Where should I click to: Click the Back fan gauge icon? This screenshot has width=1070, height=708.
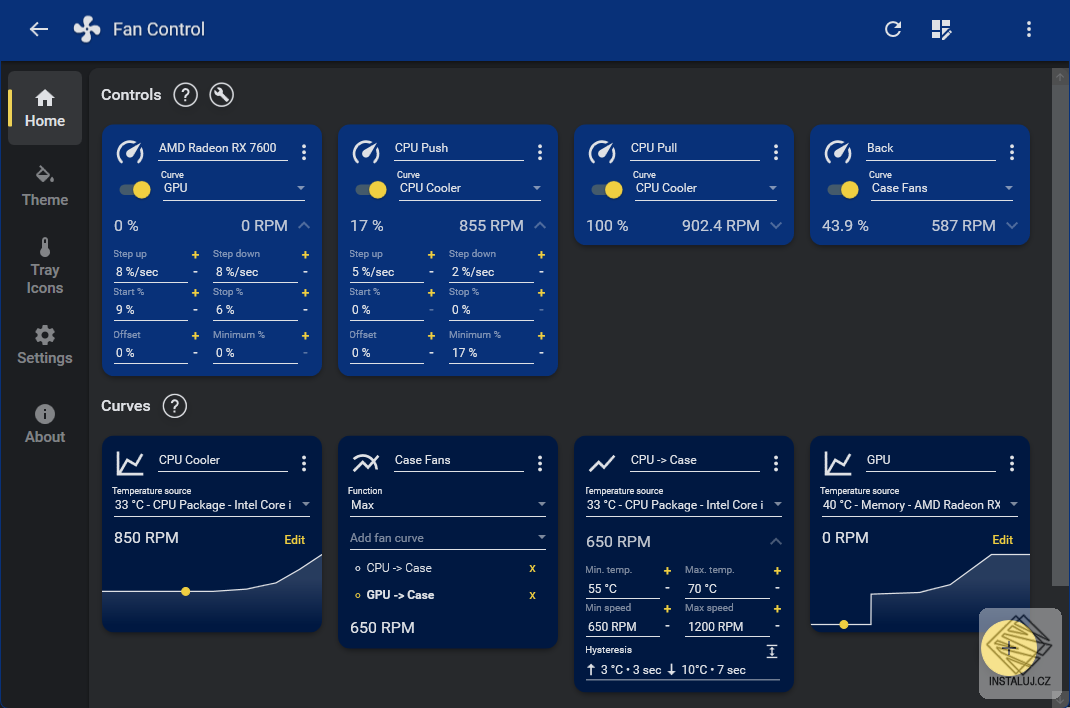pyautogui.click(x=838, y=151)
